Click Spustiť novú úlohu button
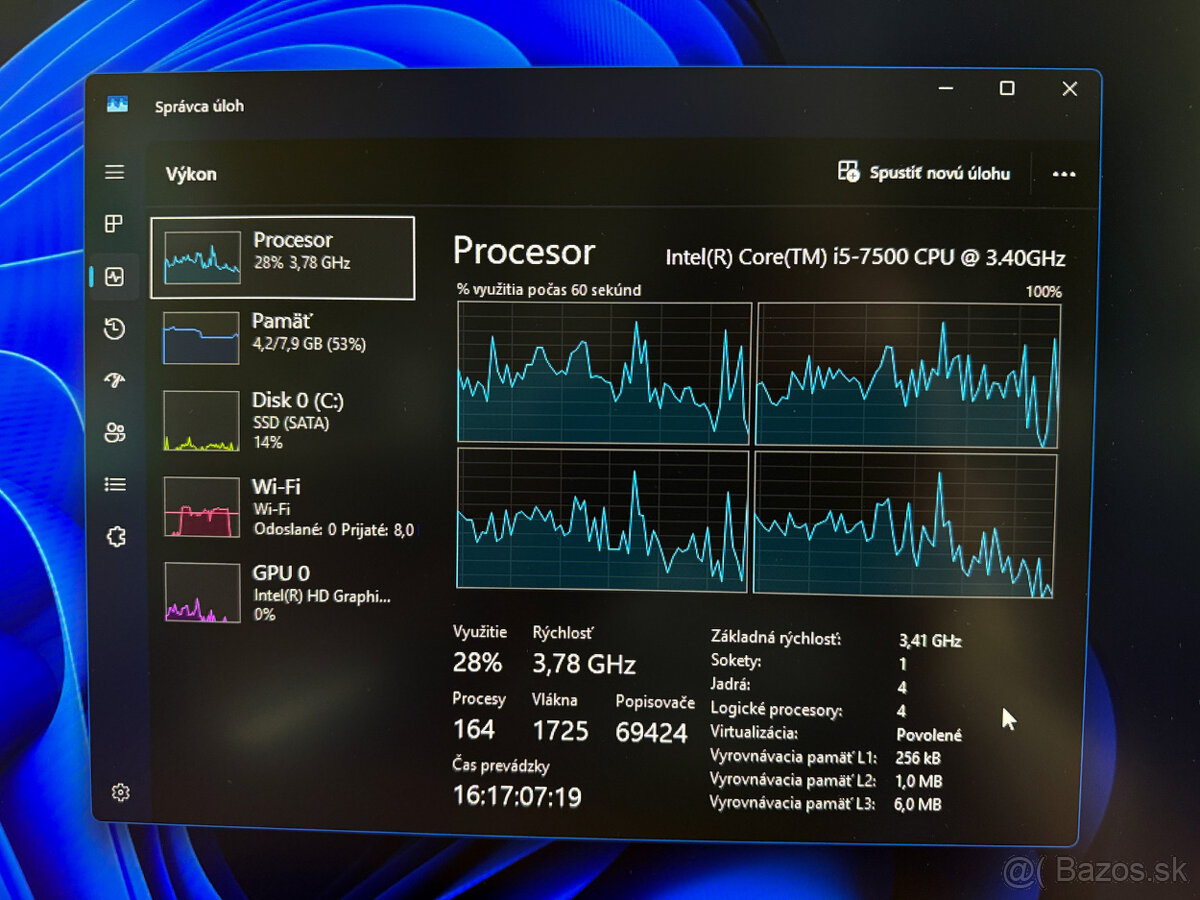This screenshot has width=1200, height=900. tap(924, 173)
